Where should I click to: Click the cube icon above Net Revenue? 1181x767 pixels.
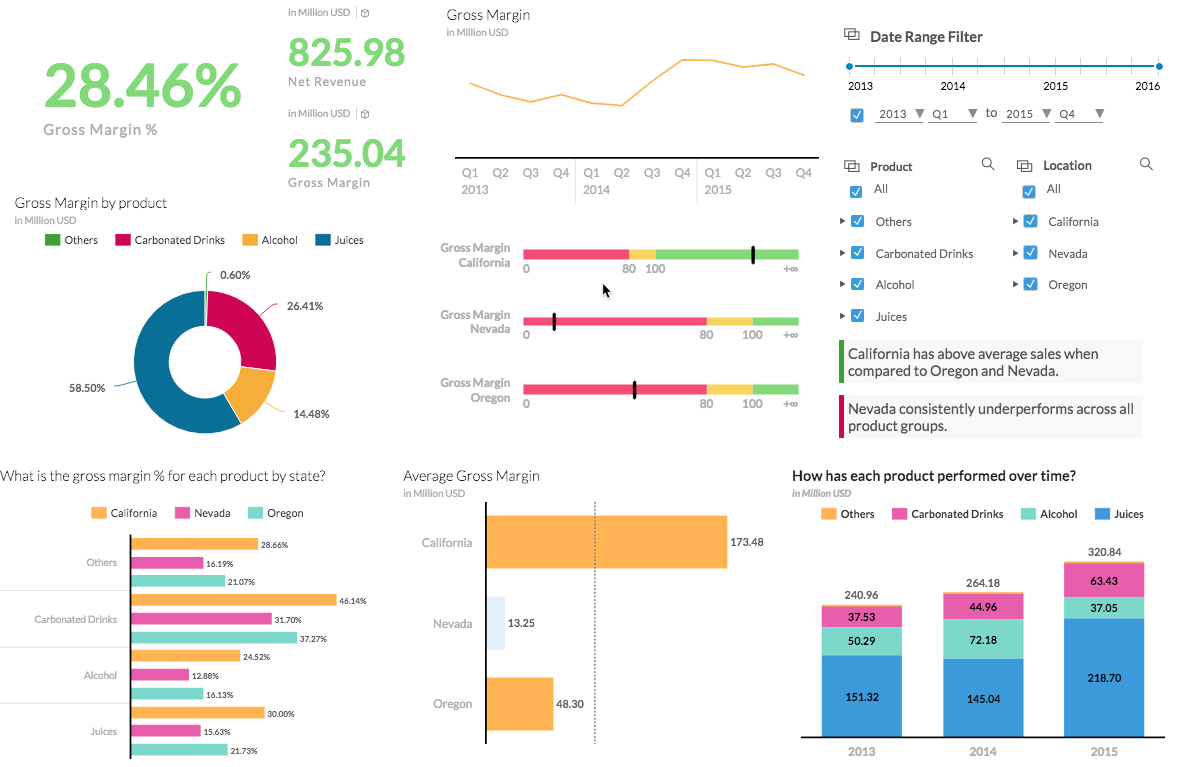[365, 13]
